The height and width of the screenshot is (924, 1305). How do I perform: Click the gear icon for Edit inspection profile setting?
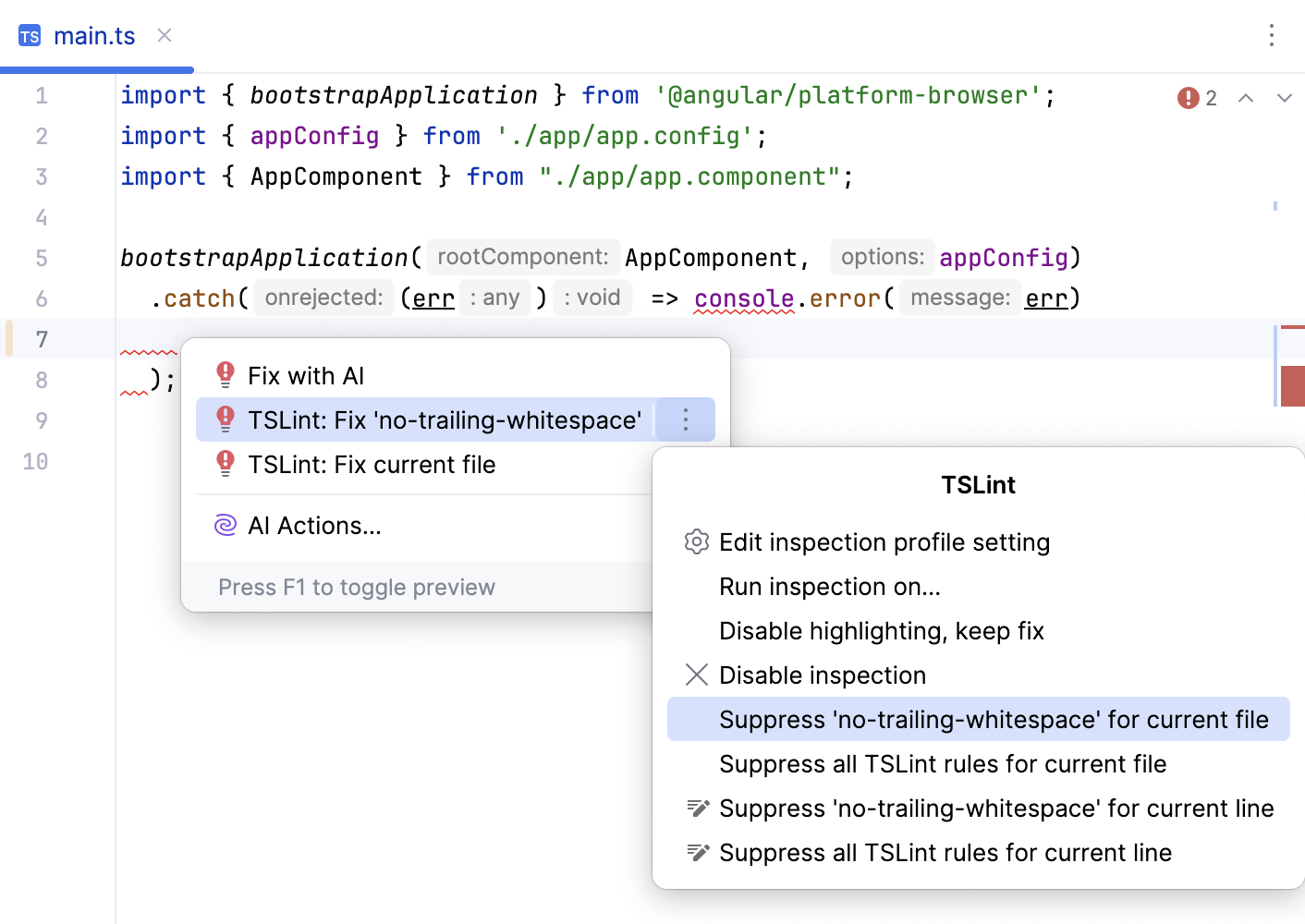point(696,542)
